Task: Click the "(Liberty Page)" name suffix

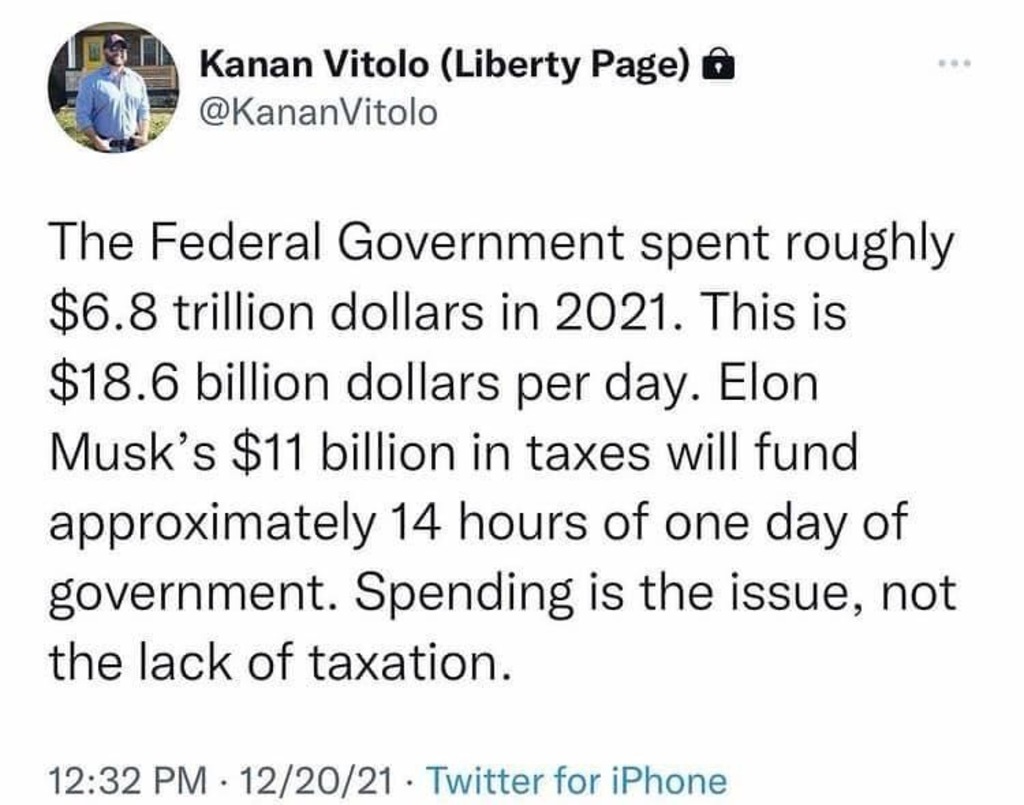Action: click(564, 67)
